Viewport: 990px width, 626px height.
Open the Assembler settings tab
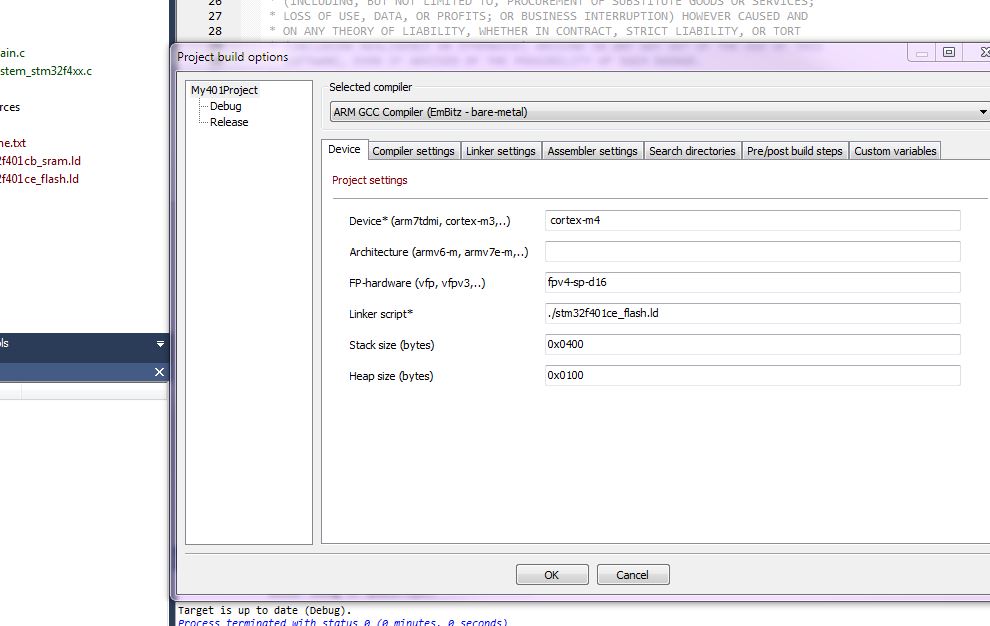pyautogui.click(x=592, y=151)
